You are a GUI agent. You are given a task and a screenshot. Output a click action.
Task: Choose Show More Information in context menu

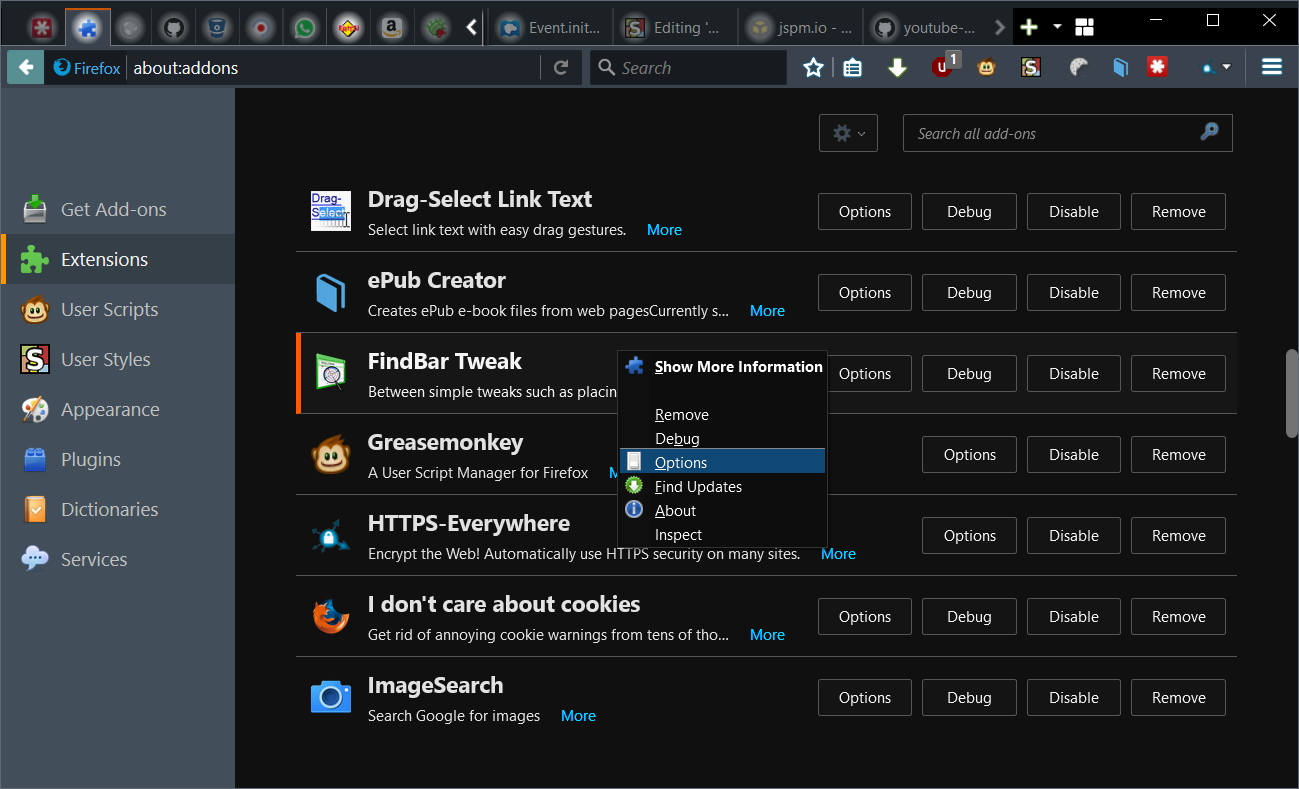723,366
